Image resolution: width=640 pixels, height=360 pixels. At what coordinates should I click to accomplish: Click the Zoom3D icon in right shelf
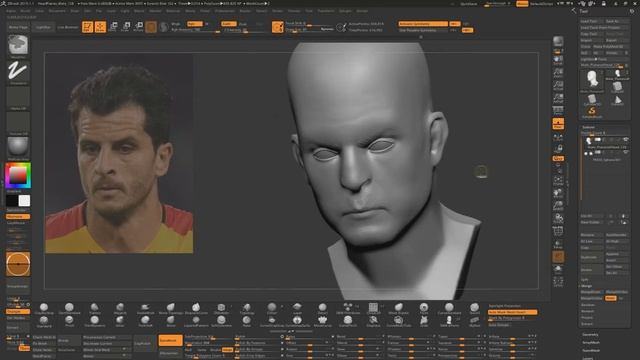[x=558, y=206]
